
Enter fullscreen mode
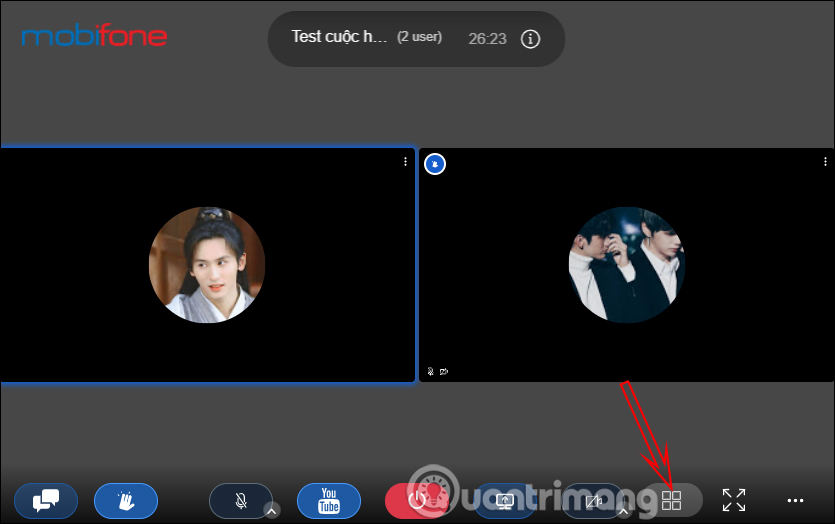pyautogui.click(x=734, y=500)
